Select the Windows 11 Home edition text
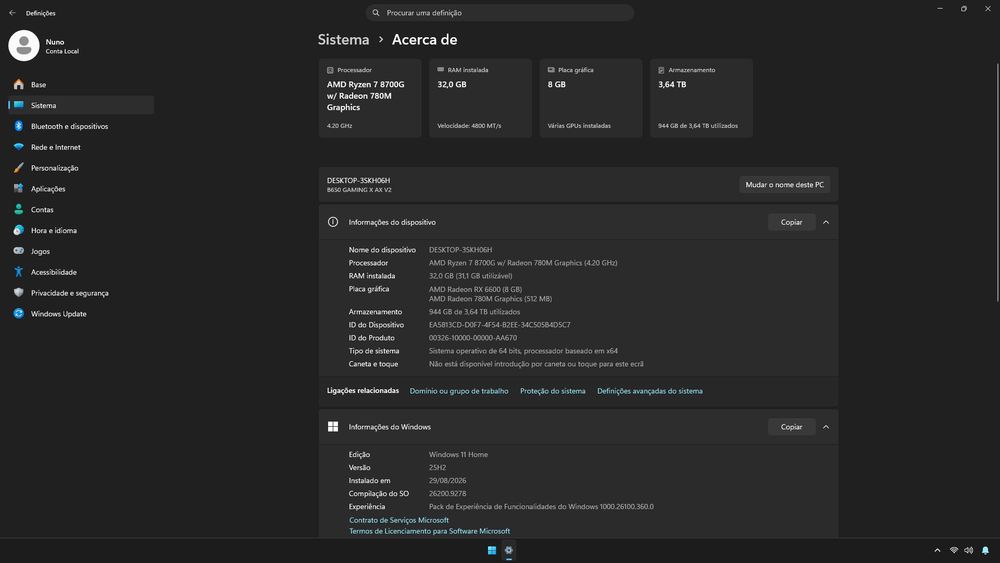This screenshot has height=563, width=1000. coord(458,455)
